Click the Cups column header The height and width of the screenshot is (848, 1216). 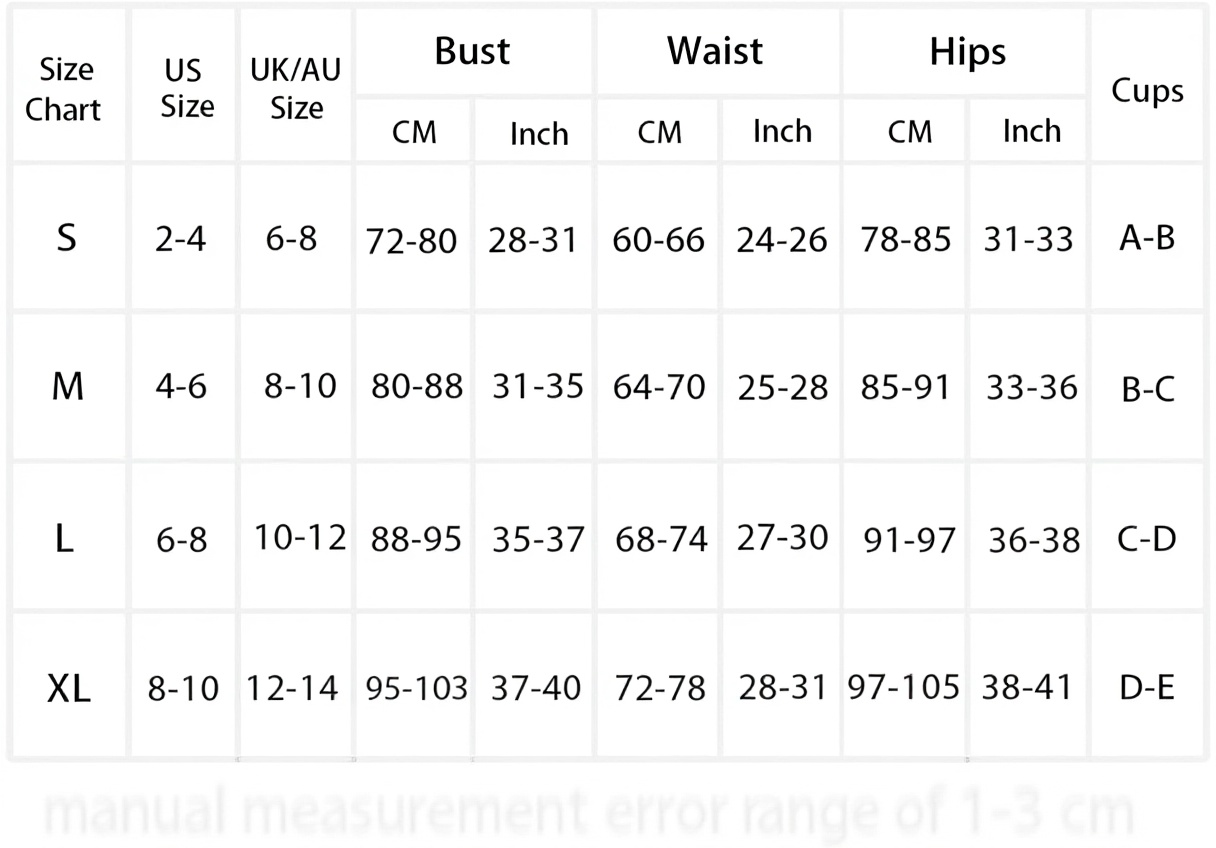click(x=1147, y=91)
